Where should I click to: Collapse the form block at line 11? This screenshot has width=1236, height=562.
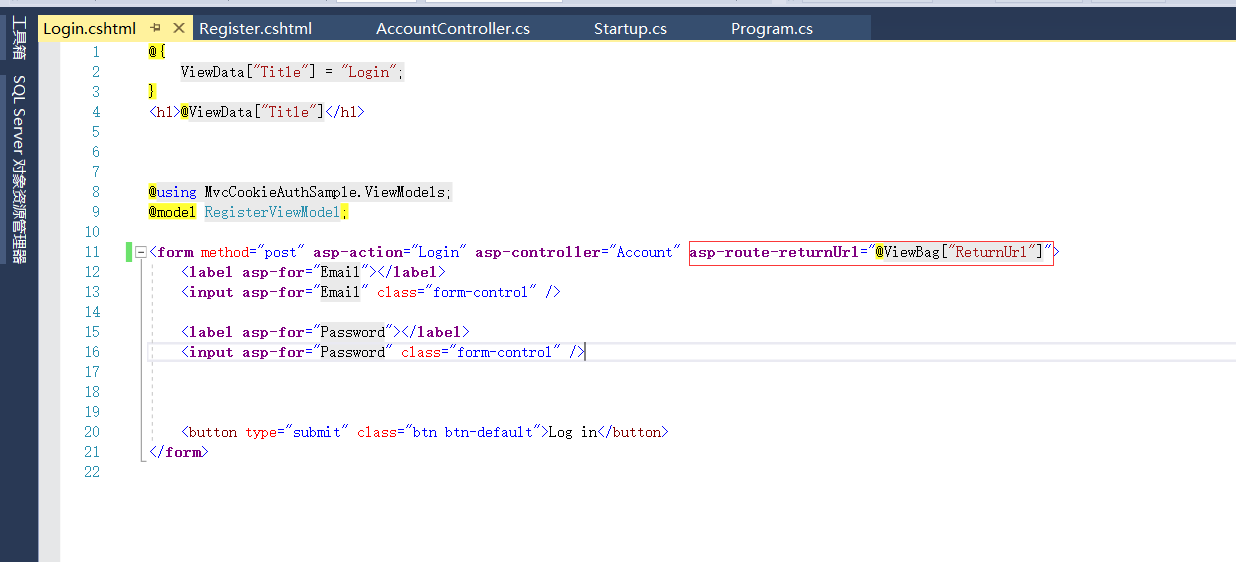[141, 252]
